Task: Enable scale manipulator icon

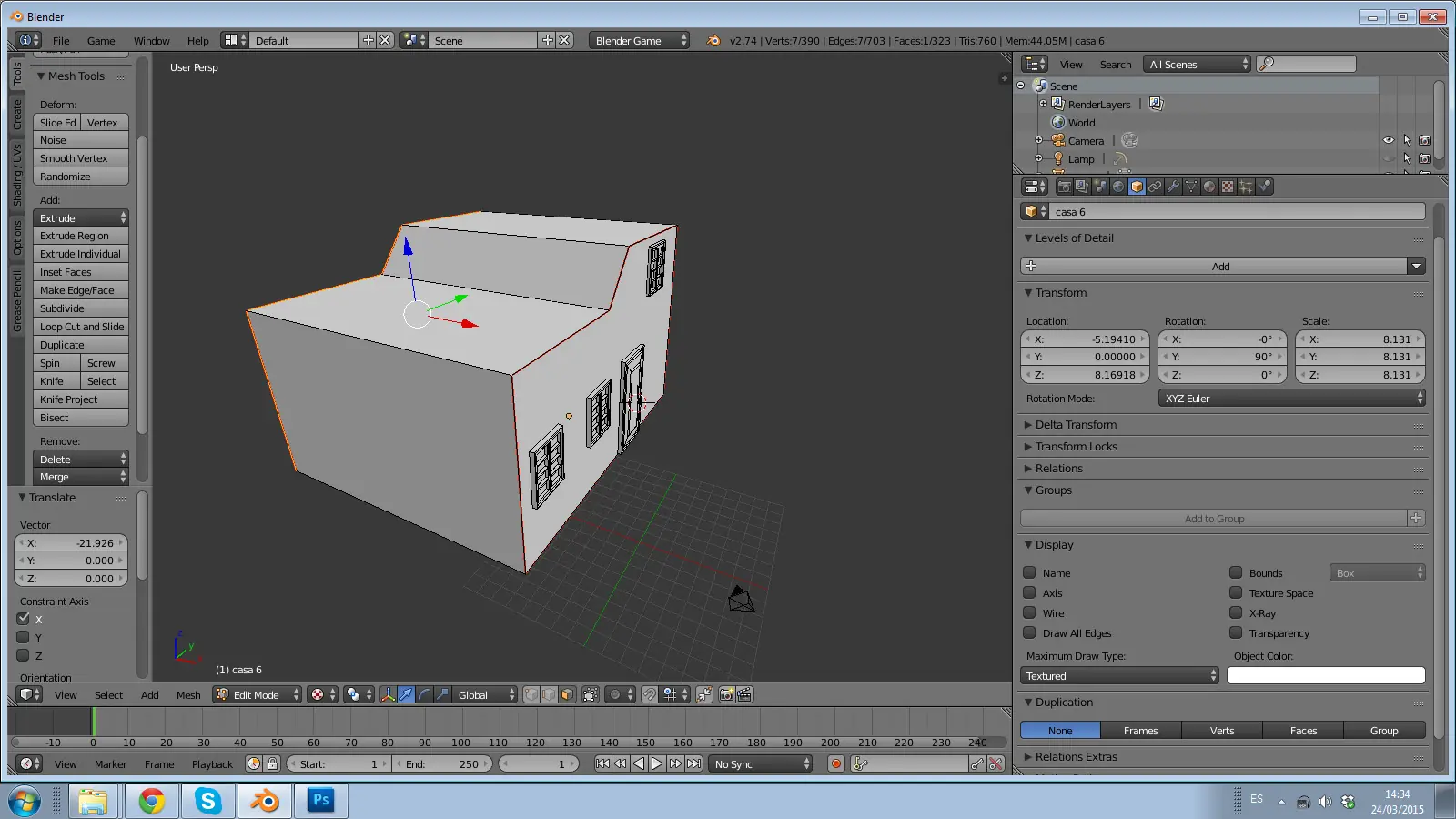Action: (x=442, y=694)
